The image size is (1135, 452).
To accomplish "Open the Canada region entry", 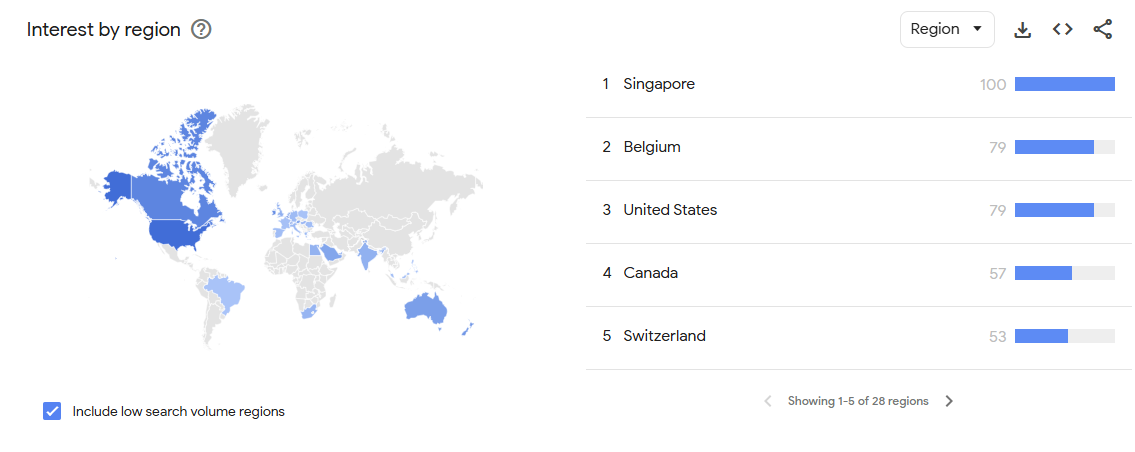I will click(x=858, y=273).
